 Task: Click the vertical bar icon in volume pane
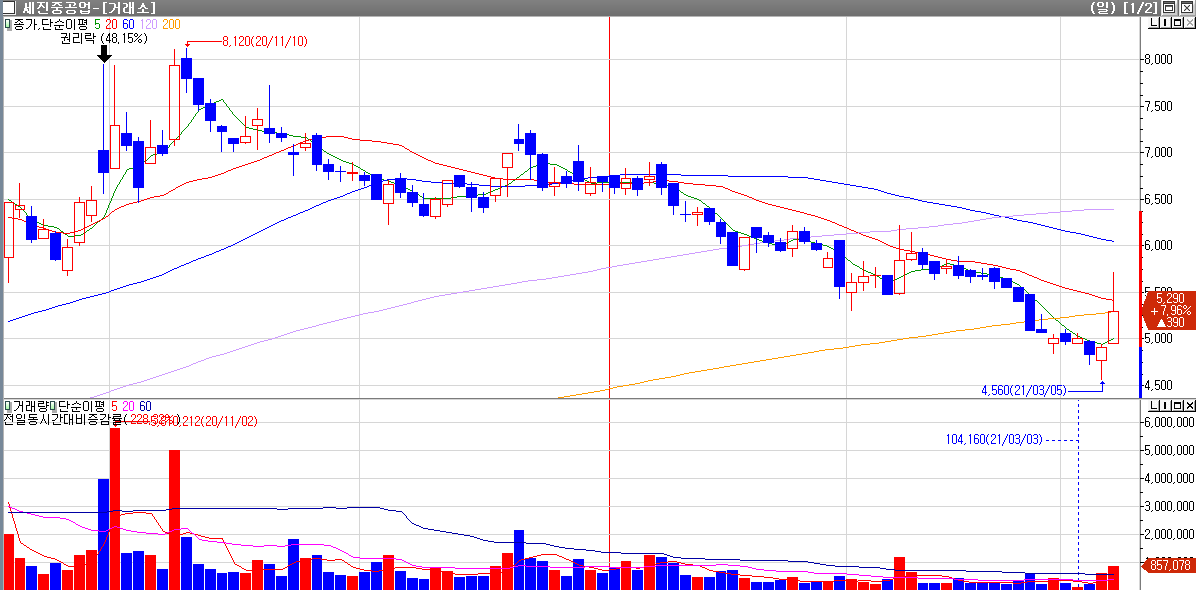click(x=1164, y=405)
